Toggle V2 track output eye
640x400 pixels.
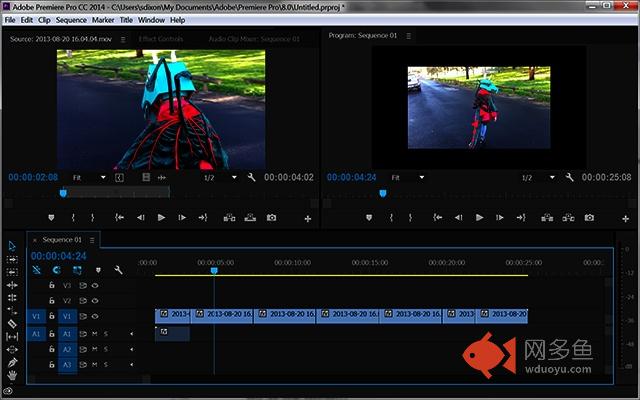(x=95, y=301)
